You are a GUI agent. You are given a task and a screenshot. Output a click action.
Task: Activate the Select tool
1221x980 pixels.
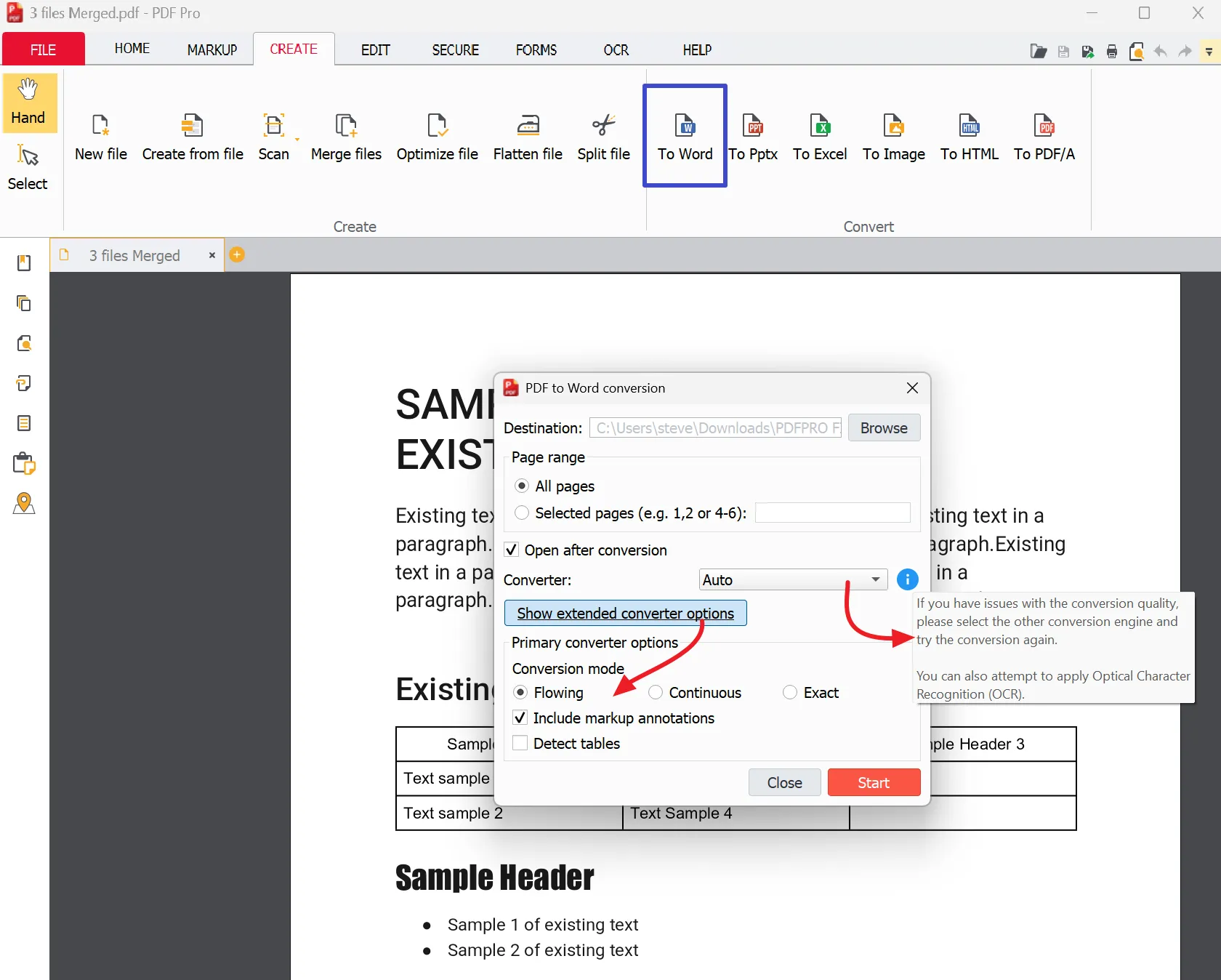[28, 168]
